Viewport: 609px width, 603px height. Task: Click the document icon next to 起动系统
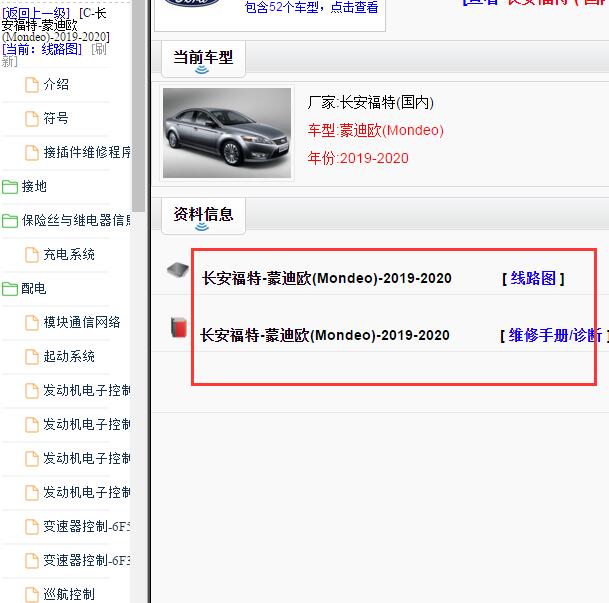[x=32, y=357]
